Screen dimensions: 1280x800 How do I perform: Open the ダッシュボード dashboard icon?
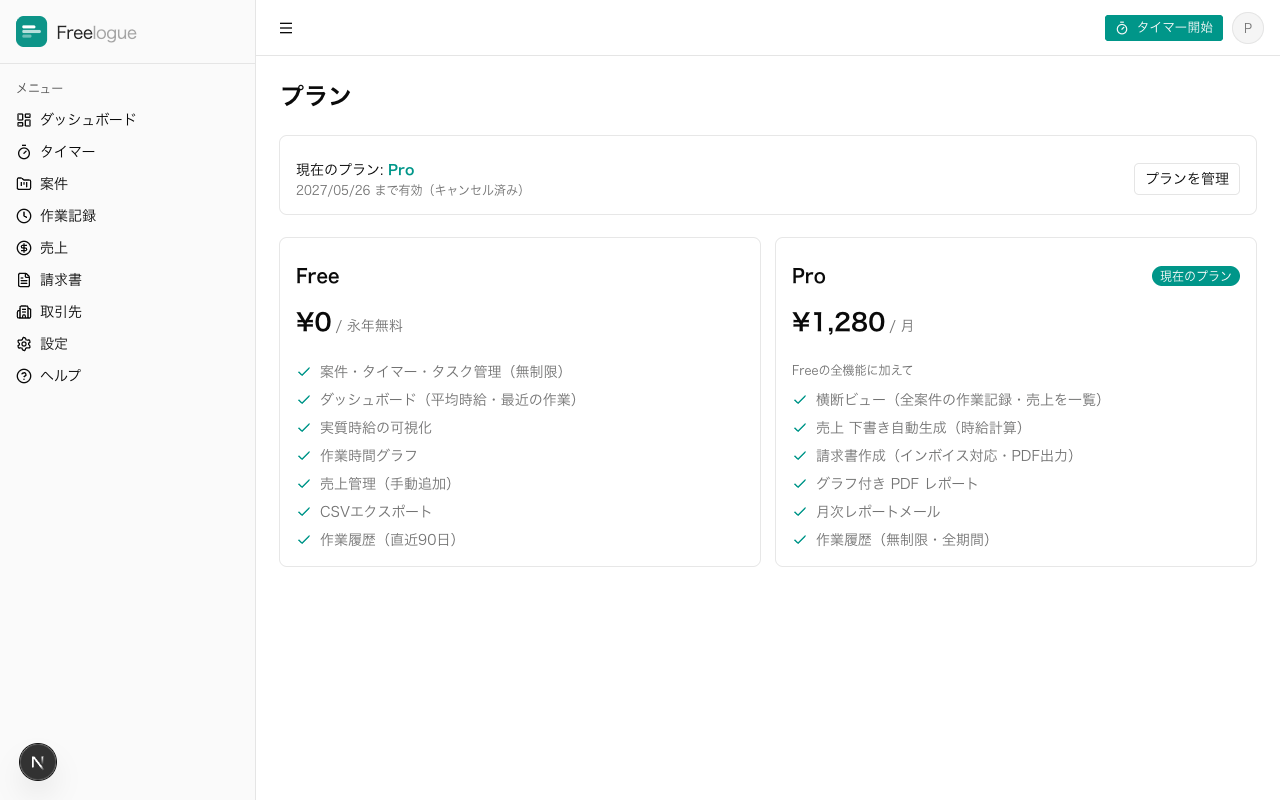(x=24, y=120)
